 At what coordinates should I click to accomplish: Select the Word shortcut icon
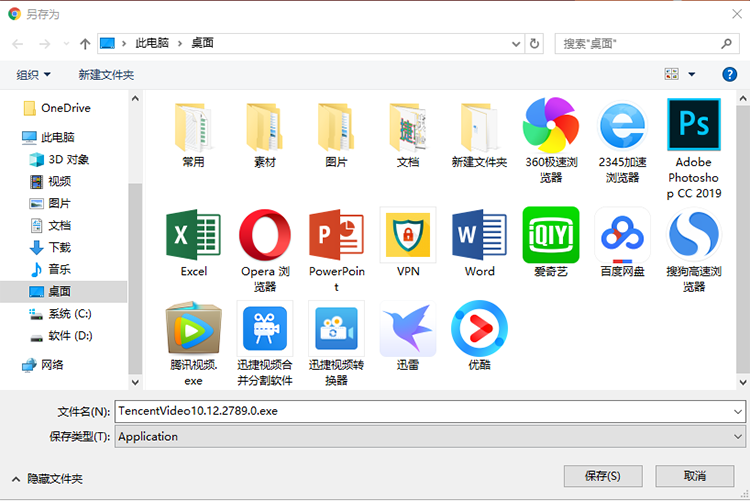(479, 234)
